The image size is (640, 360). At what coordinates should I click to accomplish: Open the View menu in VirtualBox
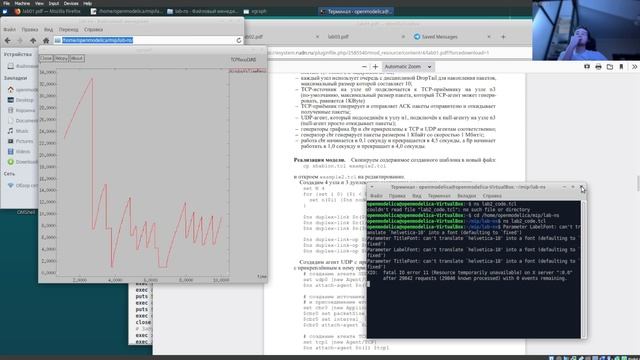tap(39, 3)
